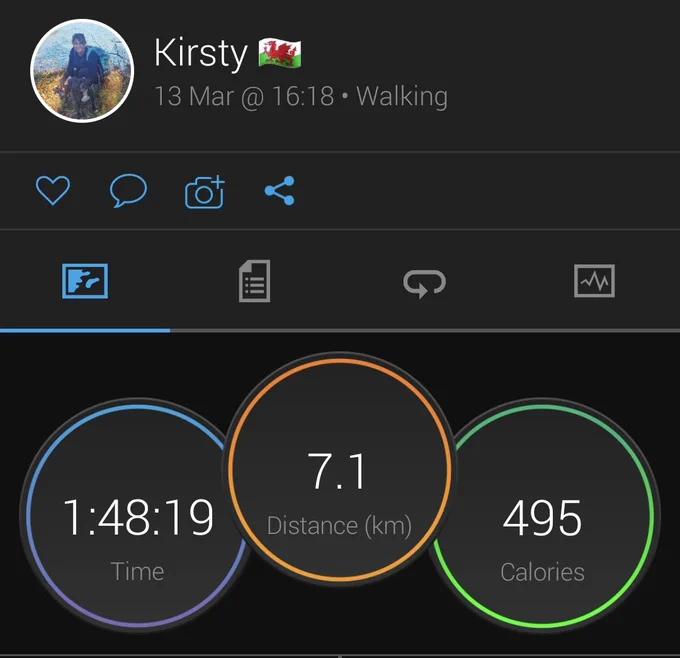
Task: Tap the Welsh flag emoji beside Kirsty
Action: point(280,52)
